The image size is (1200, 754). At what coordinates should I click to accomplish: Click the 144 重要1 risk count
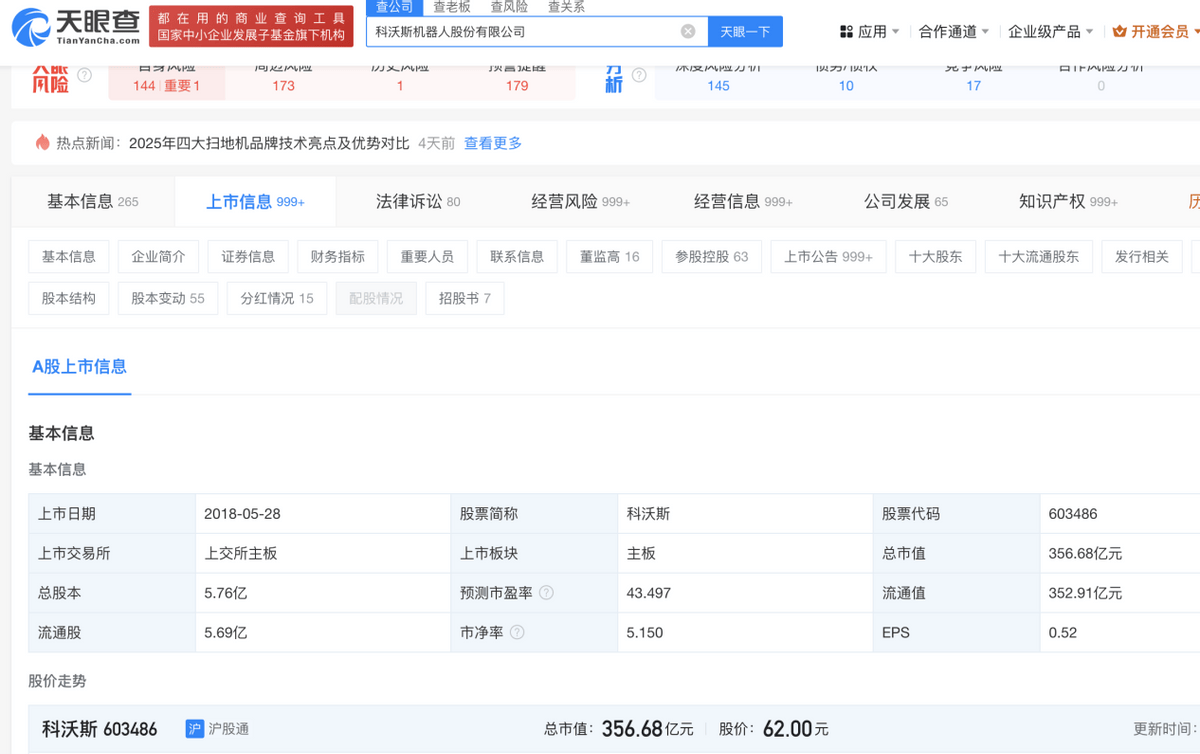coord(166,86)
